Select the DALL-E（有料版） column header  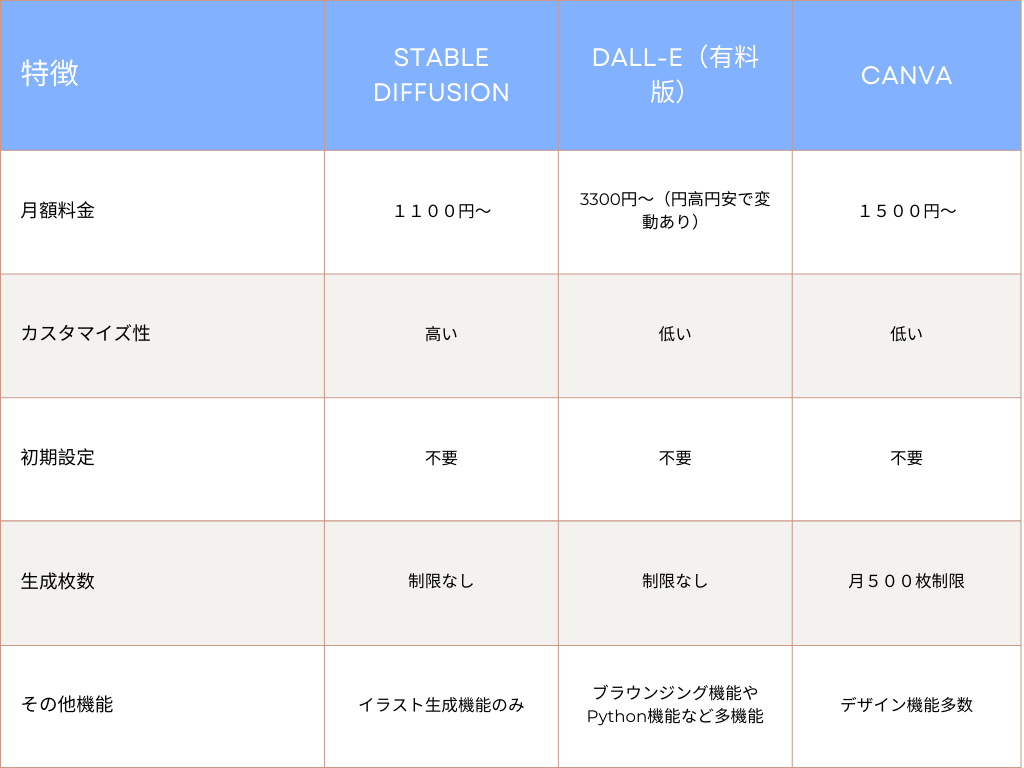[x=675, y=75]
